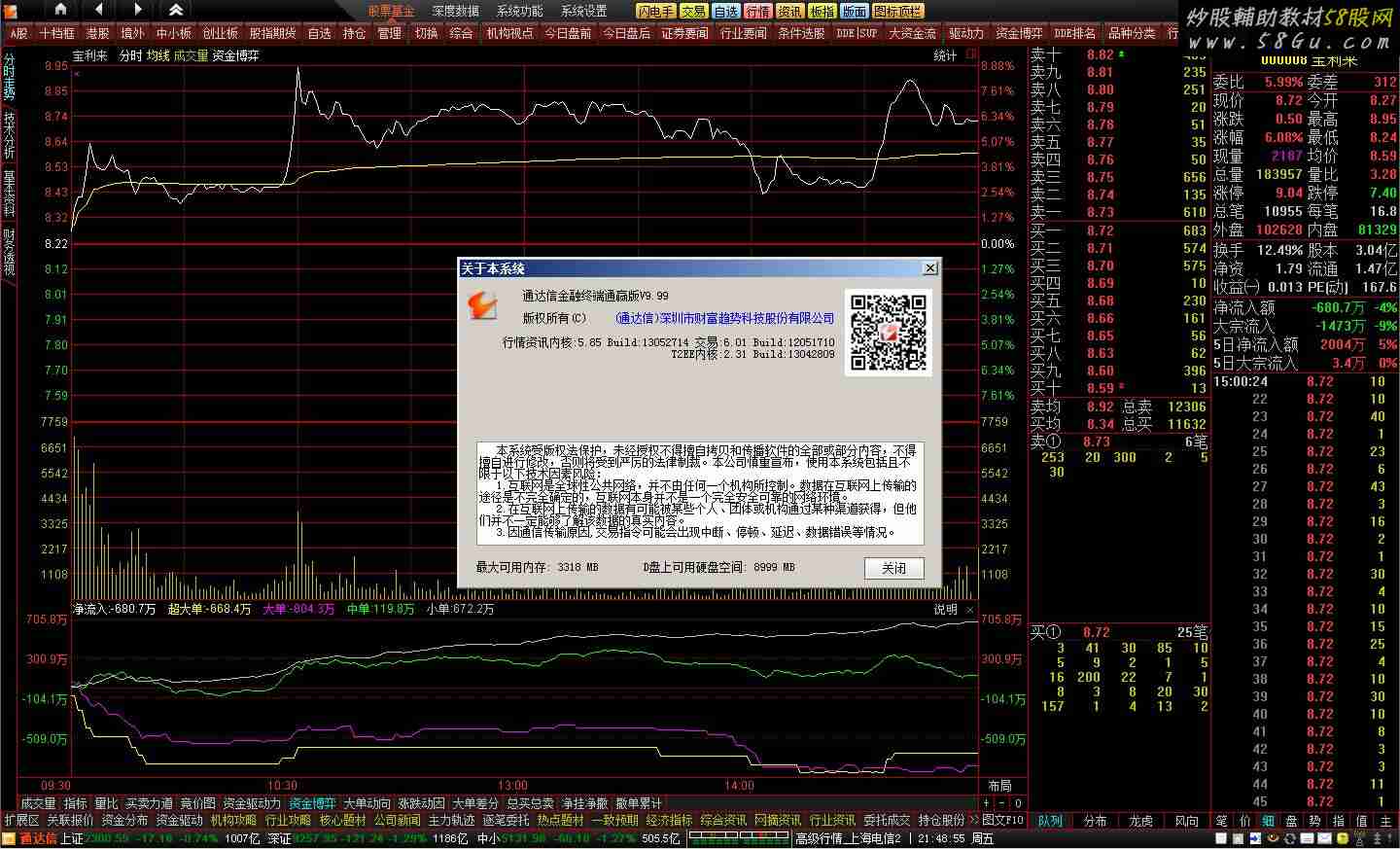This screenshot has height=849, width=1400.
Task: Click the 板指 toolbar button
Action: [x=822, y=11]
